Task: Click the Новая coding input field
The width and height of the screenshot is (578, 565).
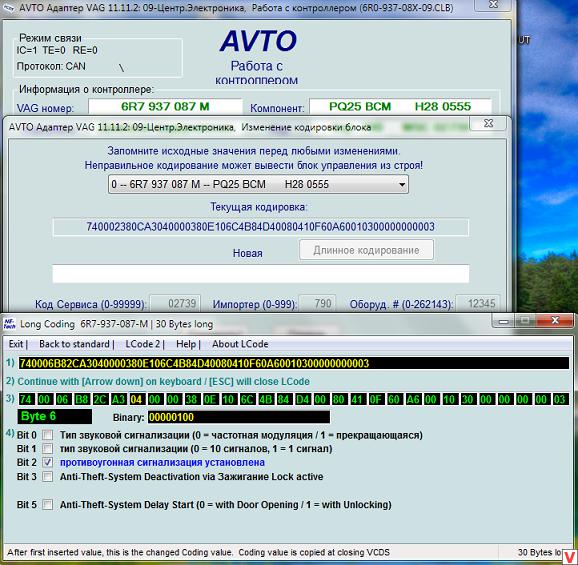Action: coord(261,274)
